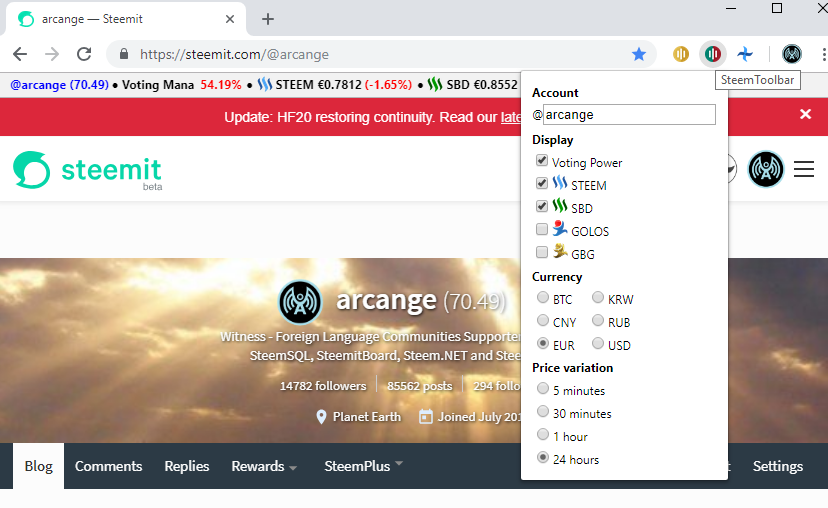This screenshot has height=508, width=828.
Task: Click the Planet Earth location text
Action: [367, 417]
